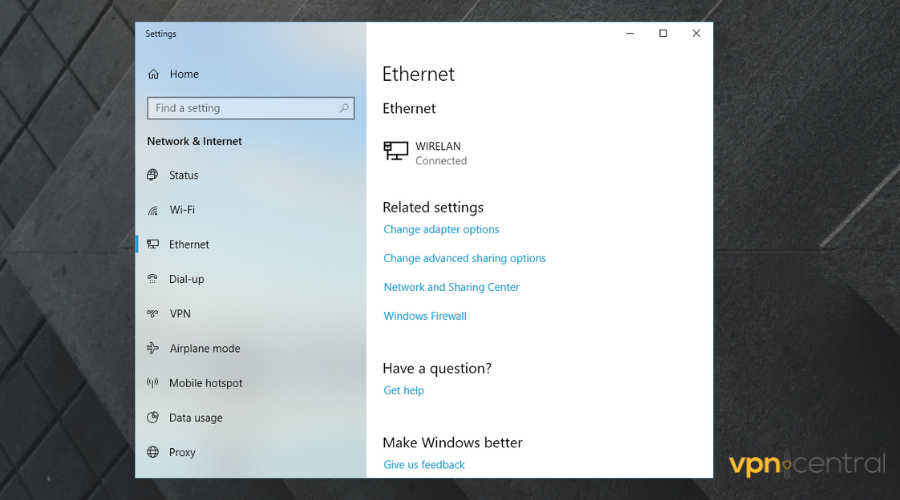
Task: Click the Data usage icon
Action: (x=153, y=418)
